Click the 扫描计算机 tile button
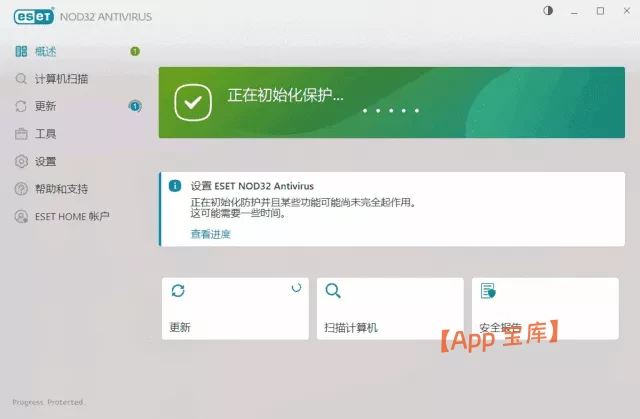 tap(390, 308)
